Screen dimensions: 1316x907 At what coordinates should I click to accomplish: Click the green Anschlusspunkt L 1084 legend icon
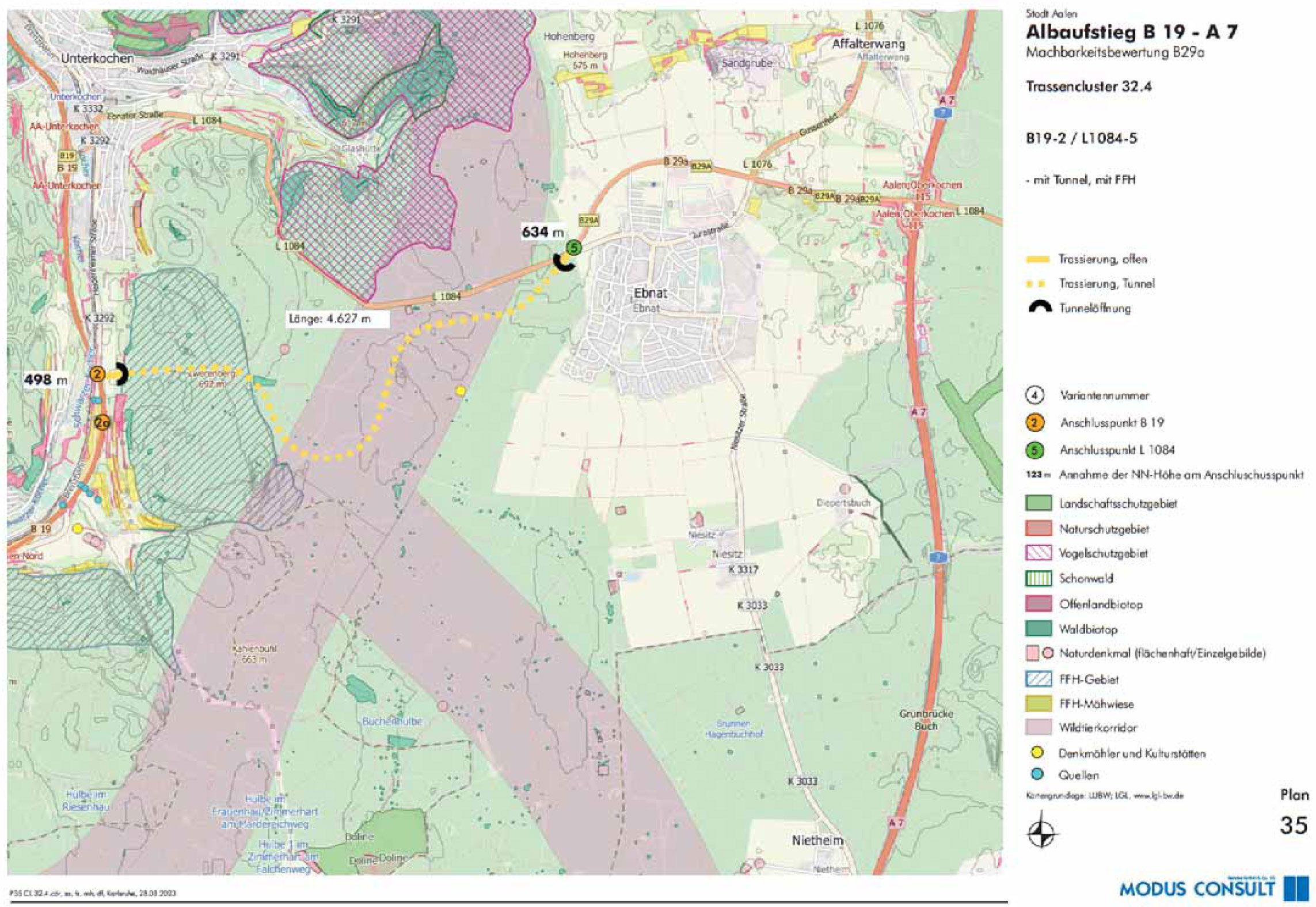[x=1034, y=450]
